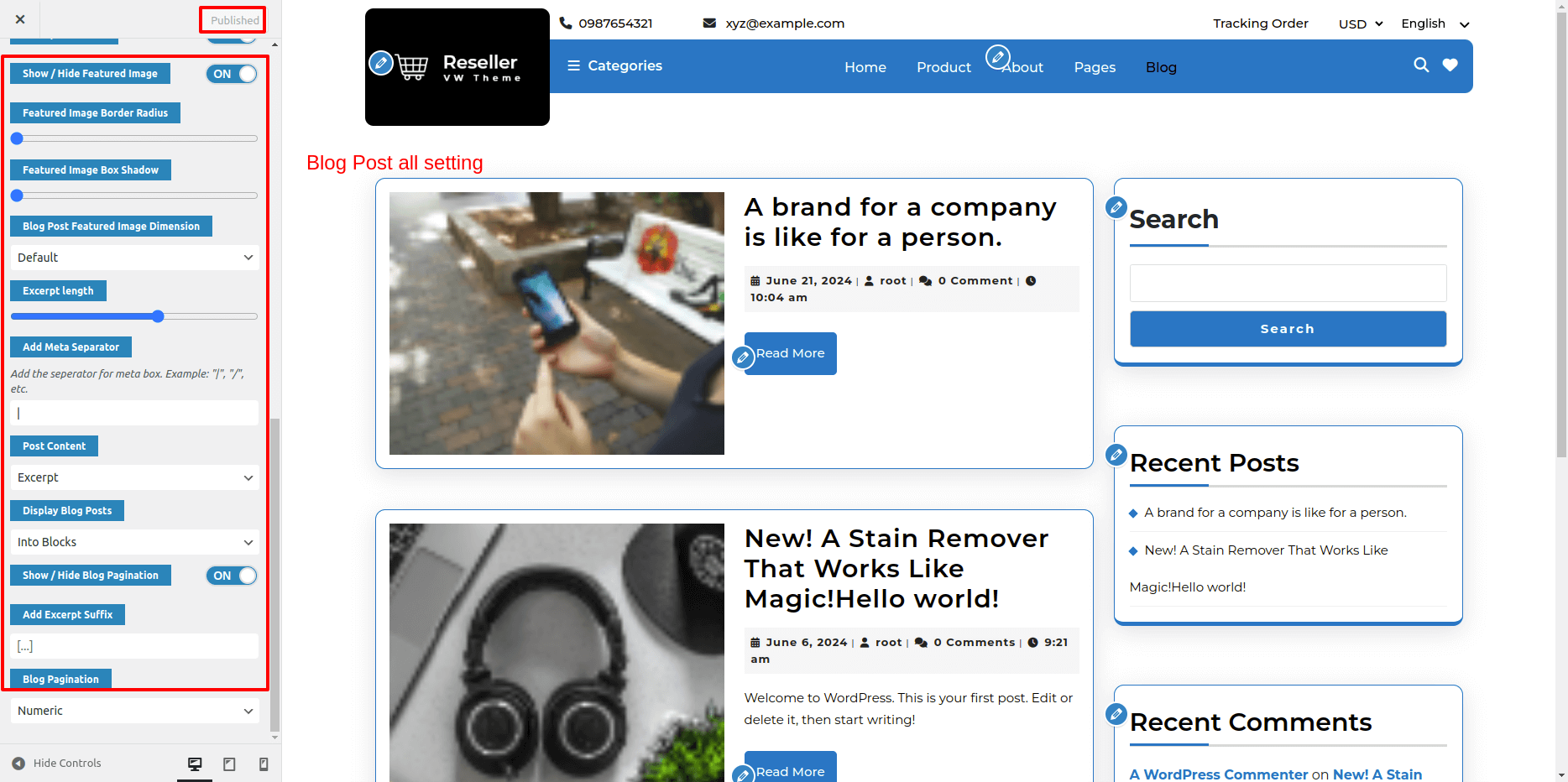Image resolution: width=1568 pixels, height=782 pixels.
Task: Open the Product menu item
Action: point(943,67)
